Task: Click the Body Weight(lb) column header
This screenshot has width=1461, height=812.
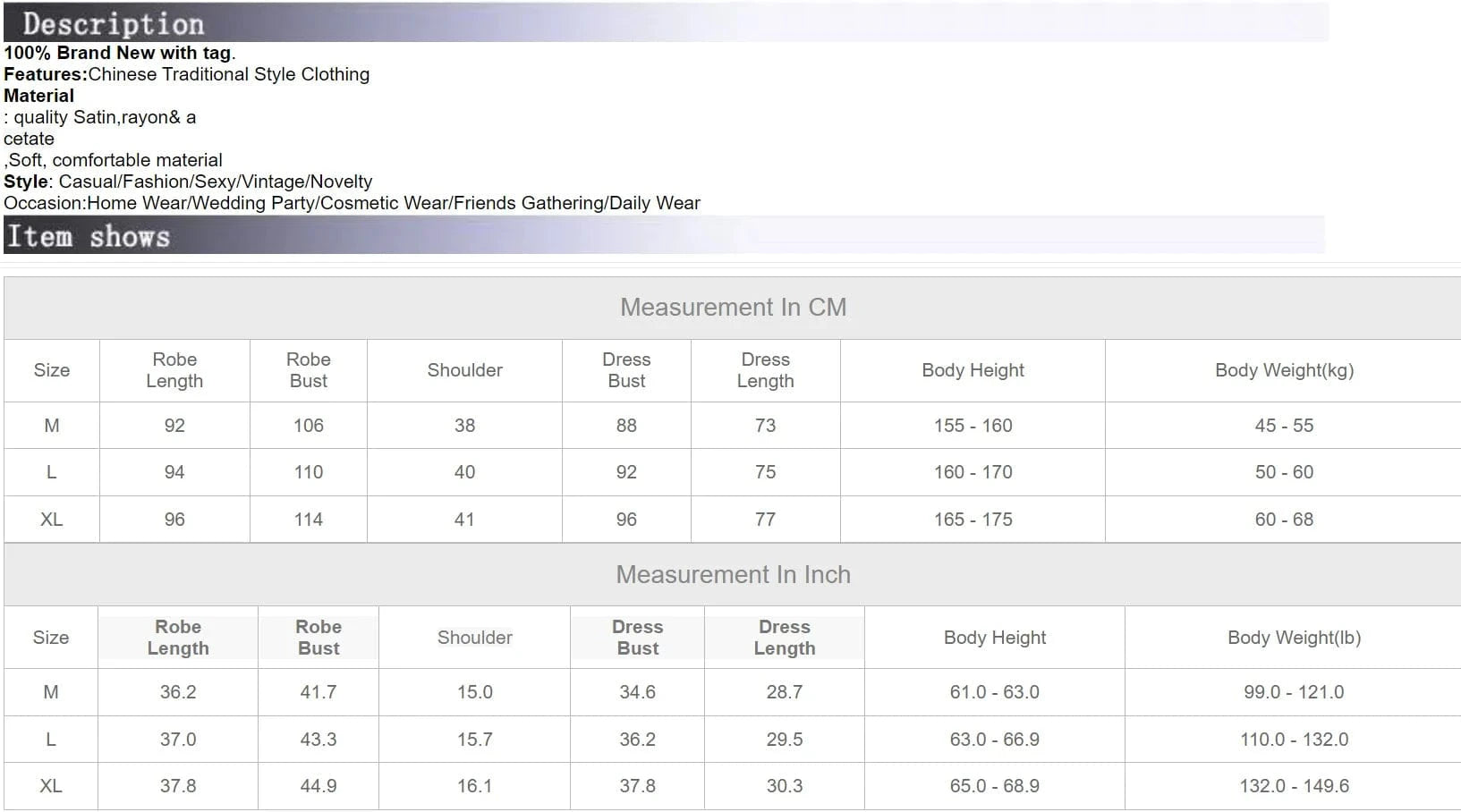Action: [1294, 638]
